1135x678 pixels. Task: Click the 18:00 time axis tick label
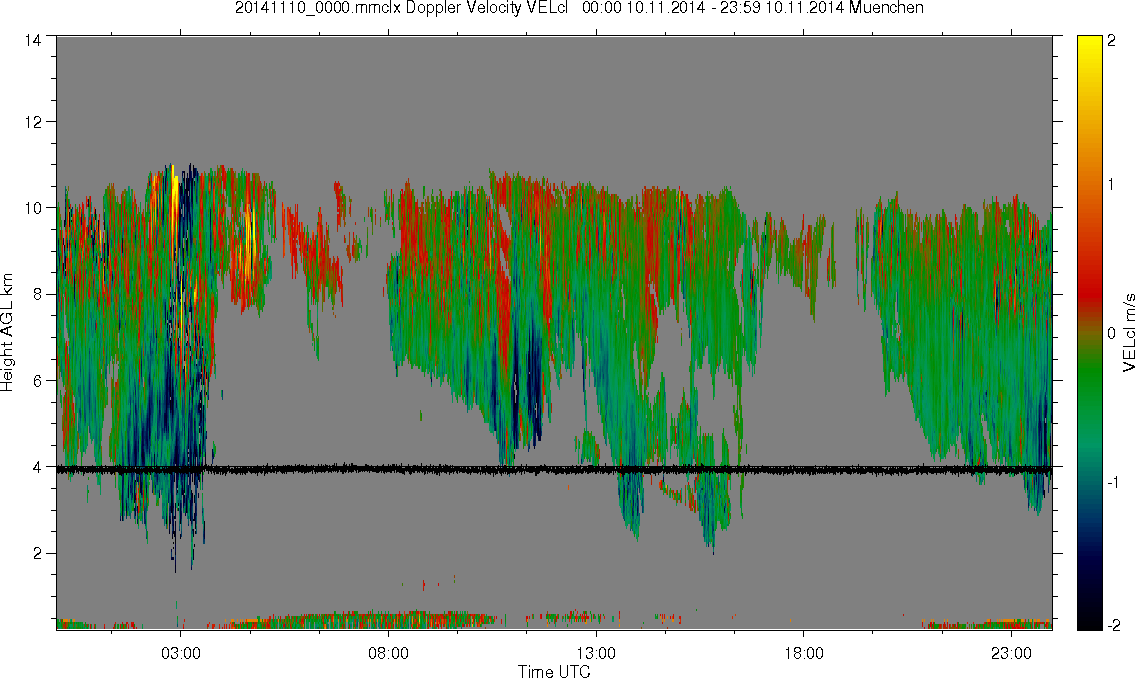tap(803, 653)
